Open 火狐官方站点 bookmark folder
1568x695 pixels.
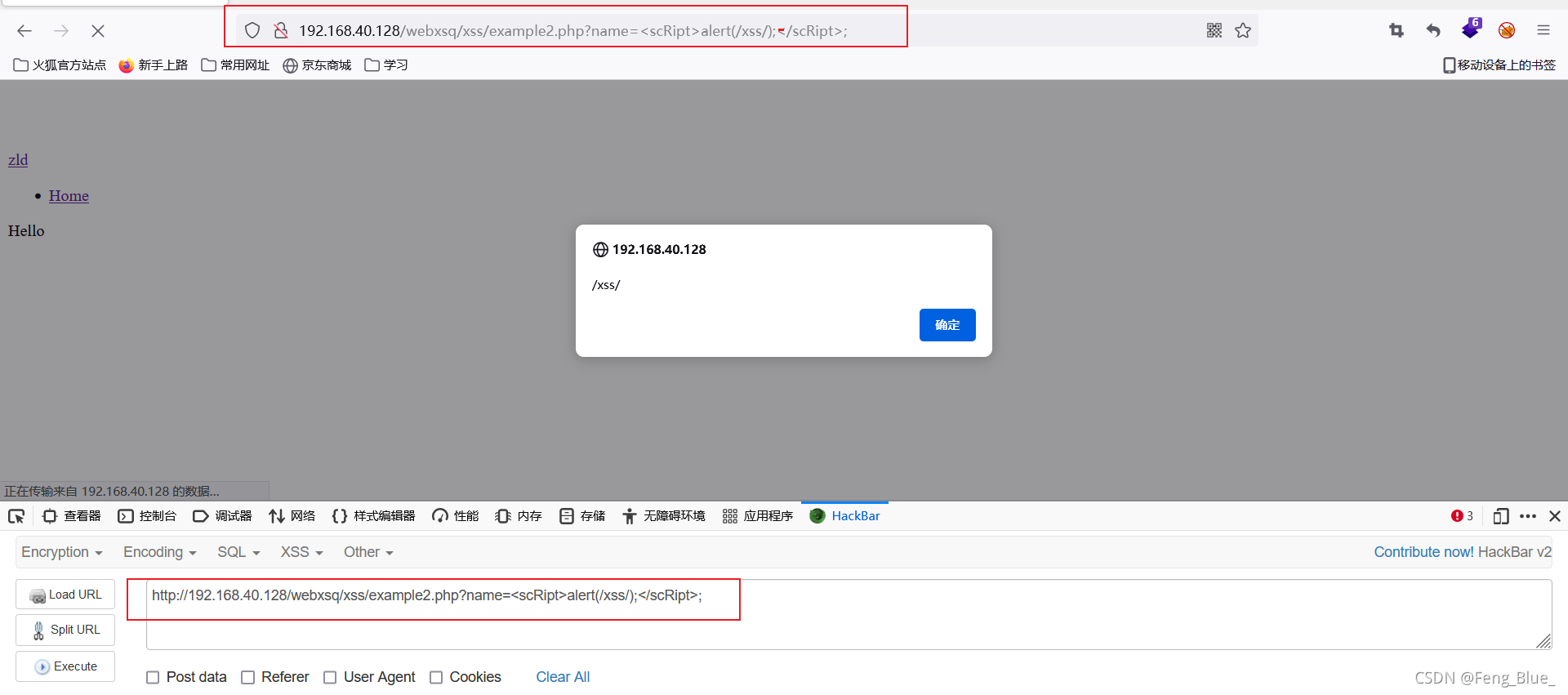point(60,65)
